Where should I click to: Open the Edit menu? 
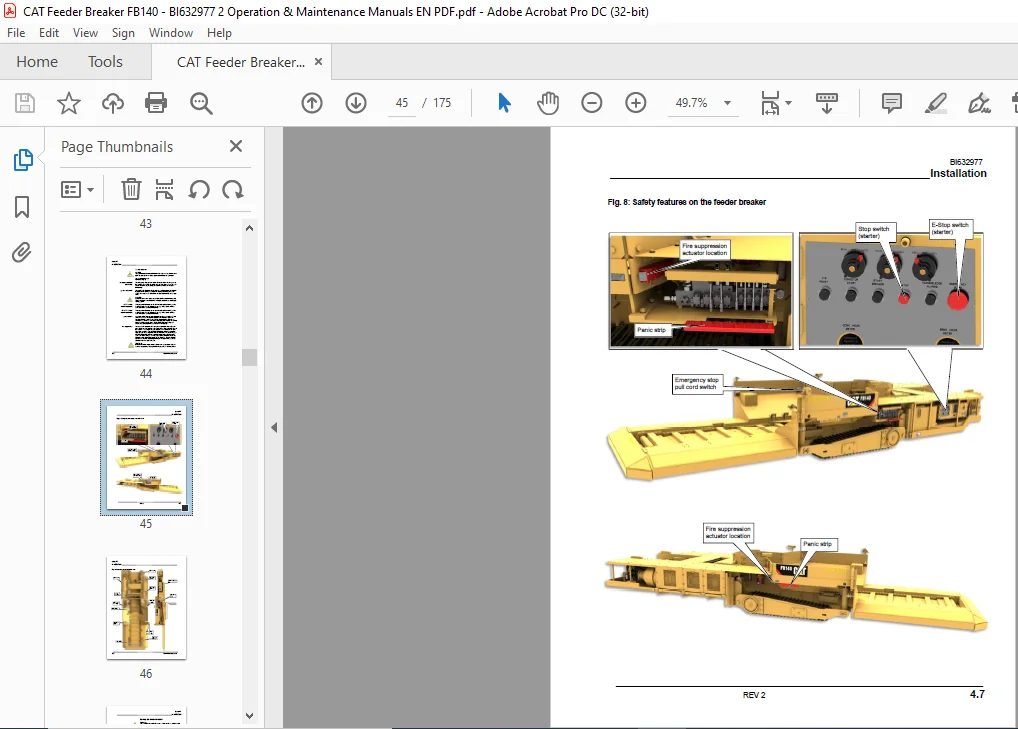click(x=49, y=32)
